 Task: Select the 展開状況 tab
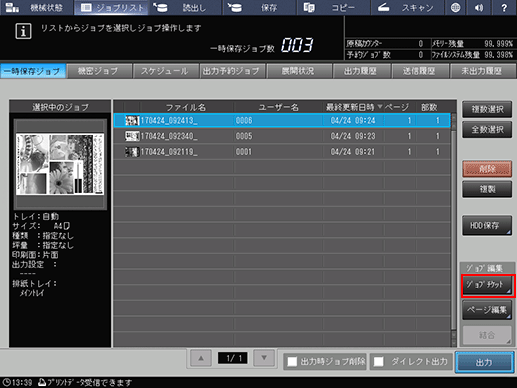pos(298,71)
